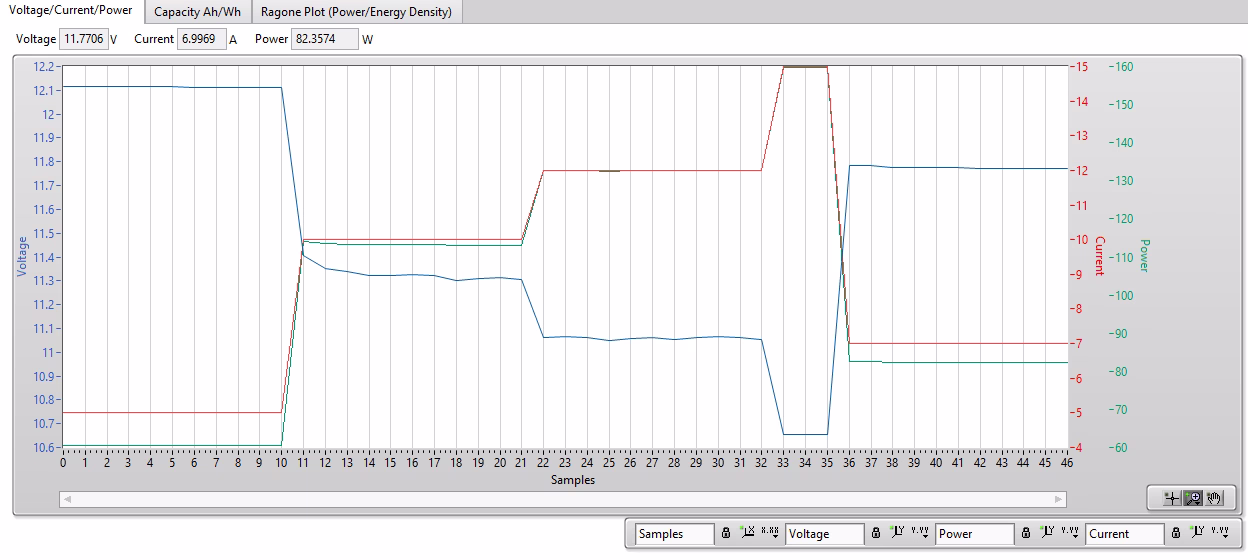Toggle autoscale lock for Samples axis
Image resolution: width=1248 pixels, height=560 pixels.
click(726, 533)
